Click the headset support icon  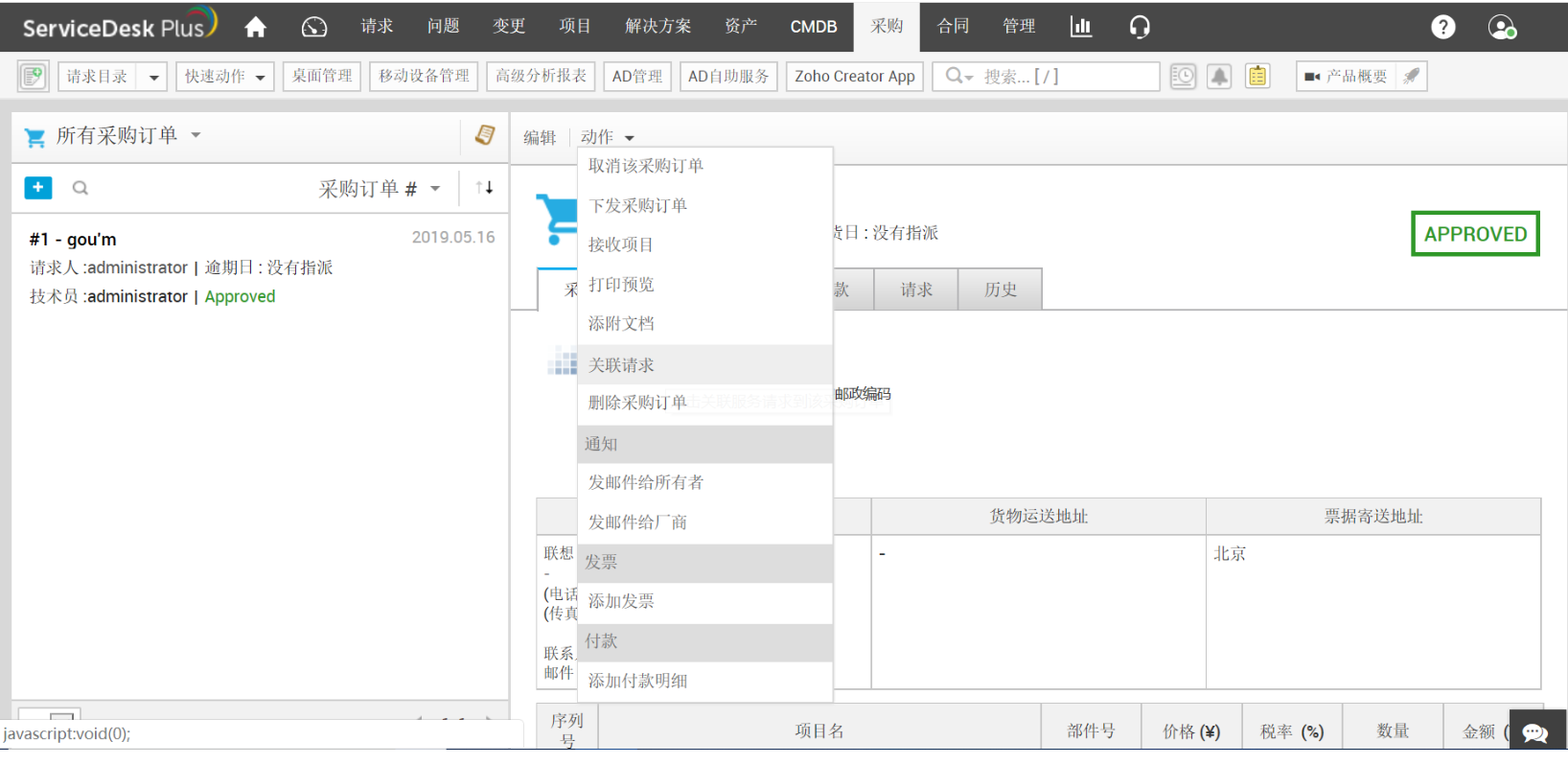pyautogui.click(x=1140, y=27)
